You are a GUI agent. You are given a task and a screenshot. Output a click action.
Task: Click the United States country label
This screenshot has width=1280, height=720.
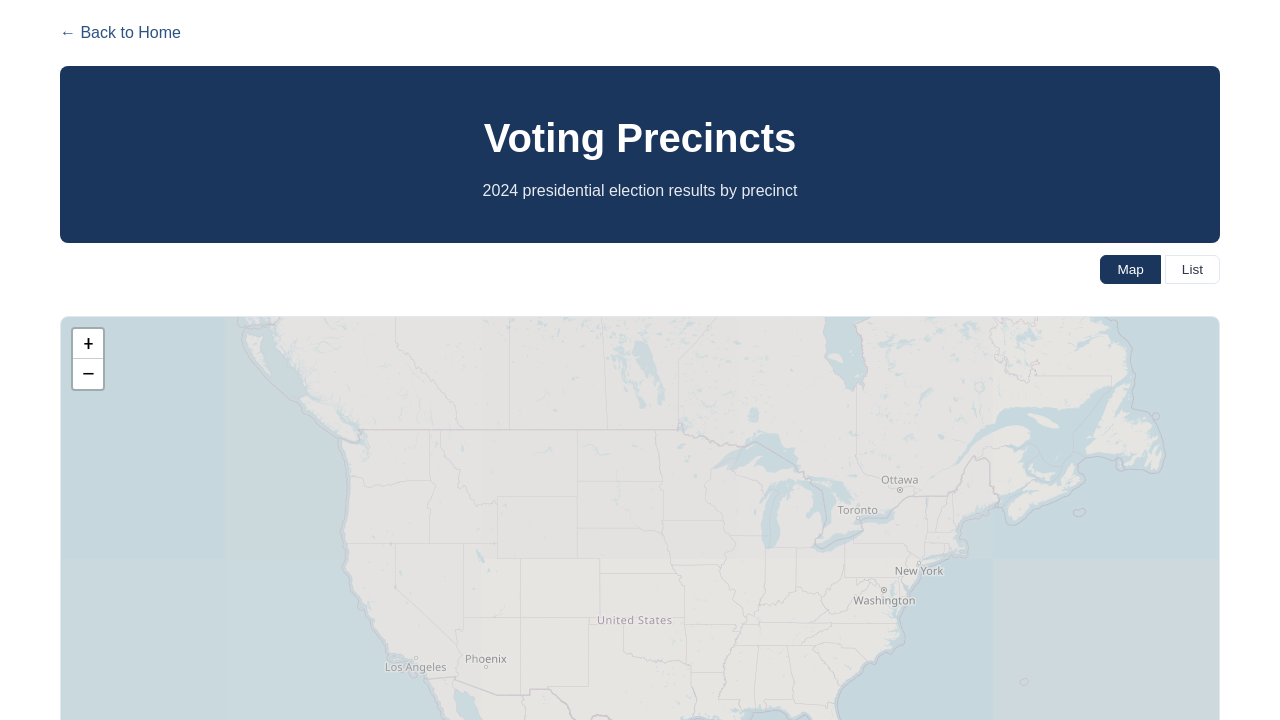click(x=634, y=620)
